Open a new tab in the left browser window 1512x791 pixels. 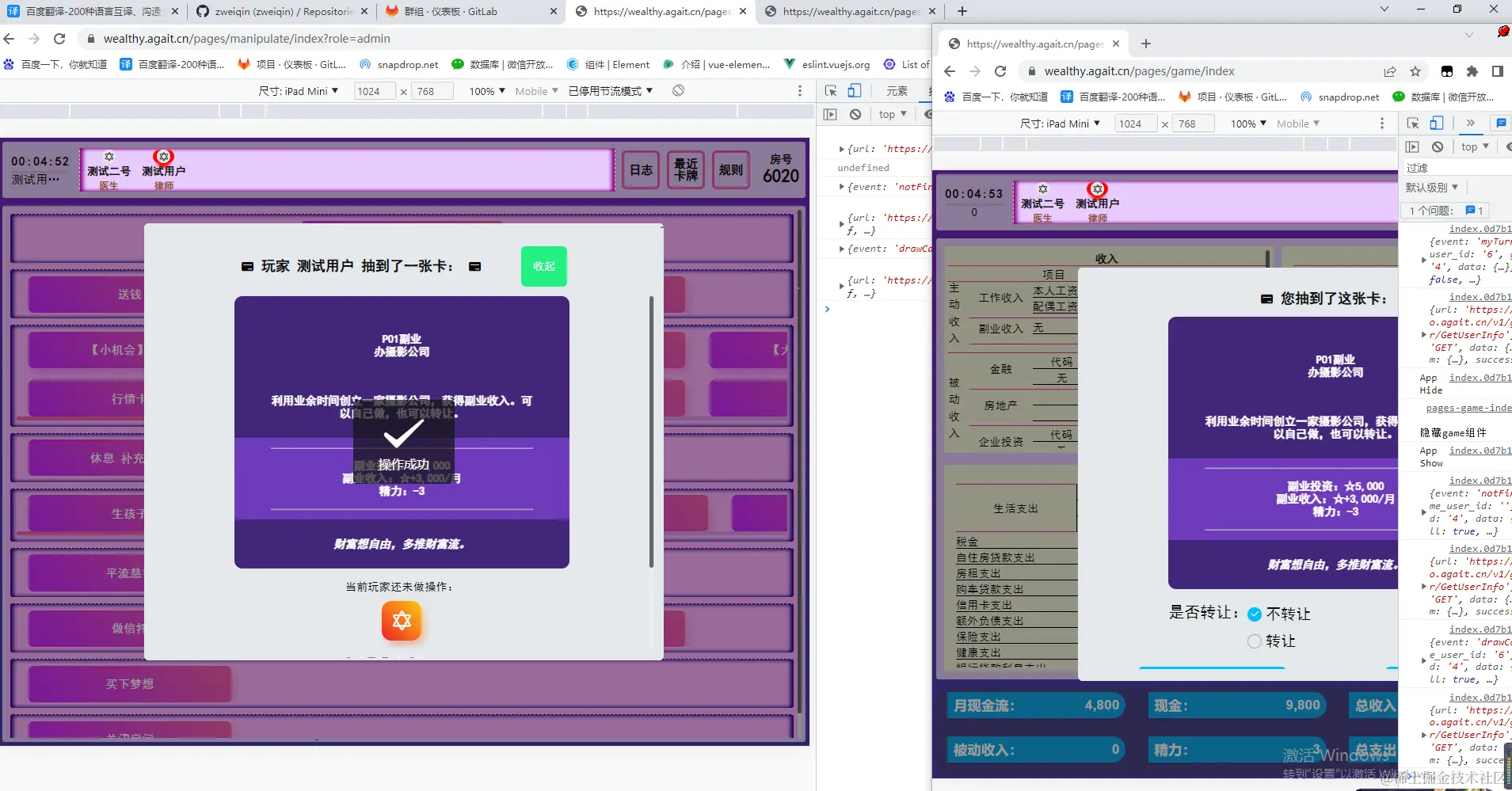coord(962,11)
